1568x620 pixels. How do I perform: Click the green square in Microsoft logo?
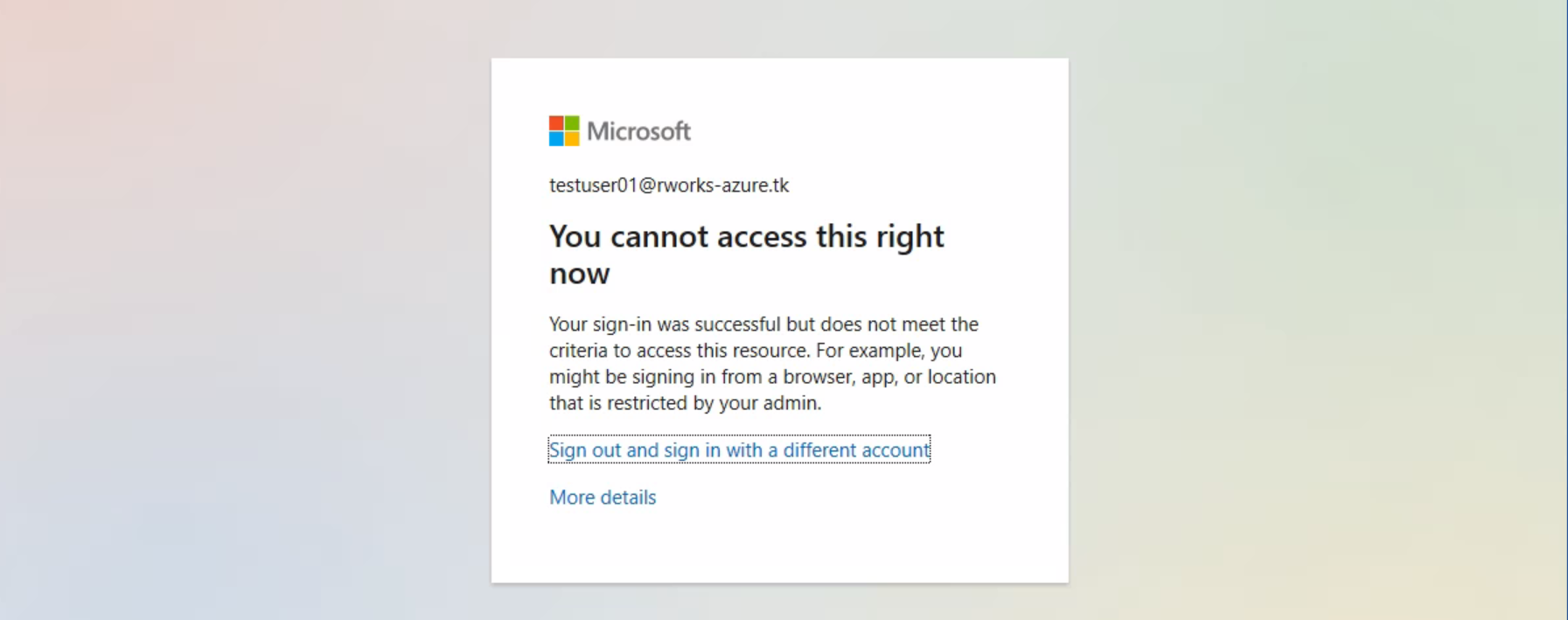[572, 123]
